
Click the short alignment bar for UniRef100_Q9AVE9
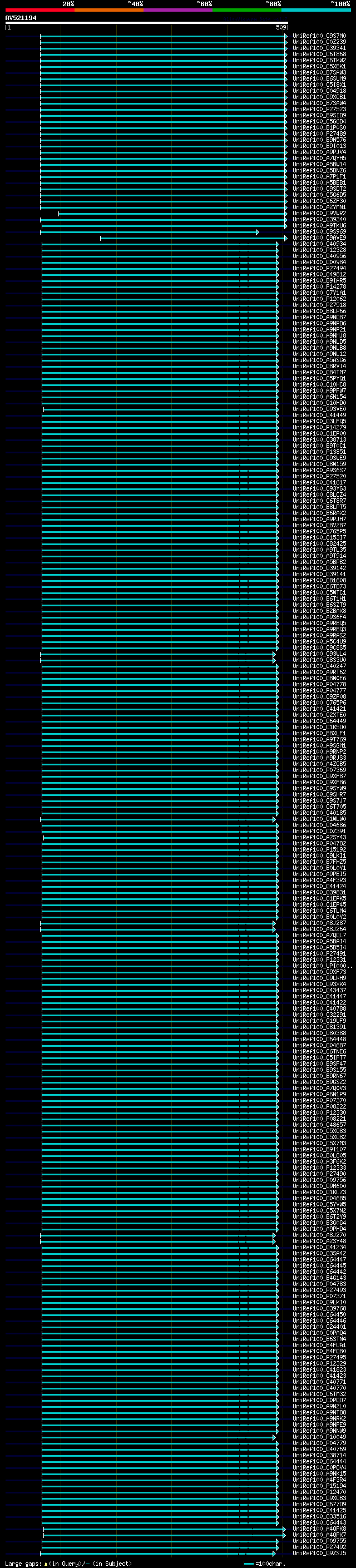[194, 238]
